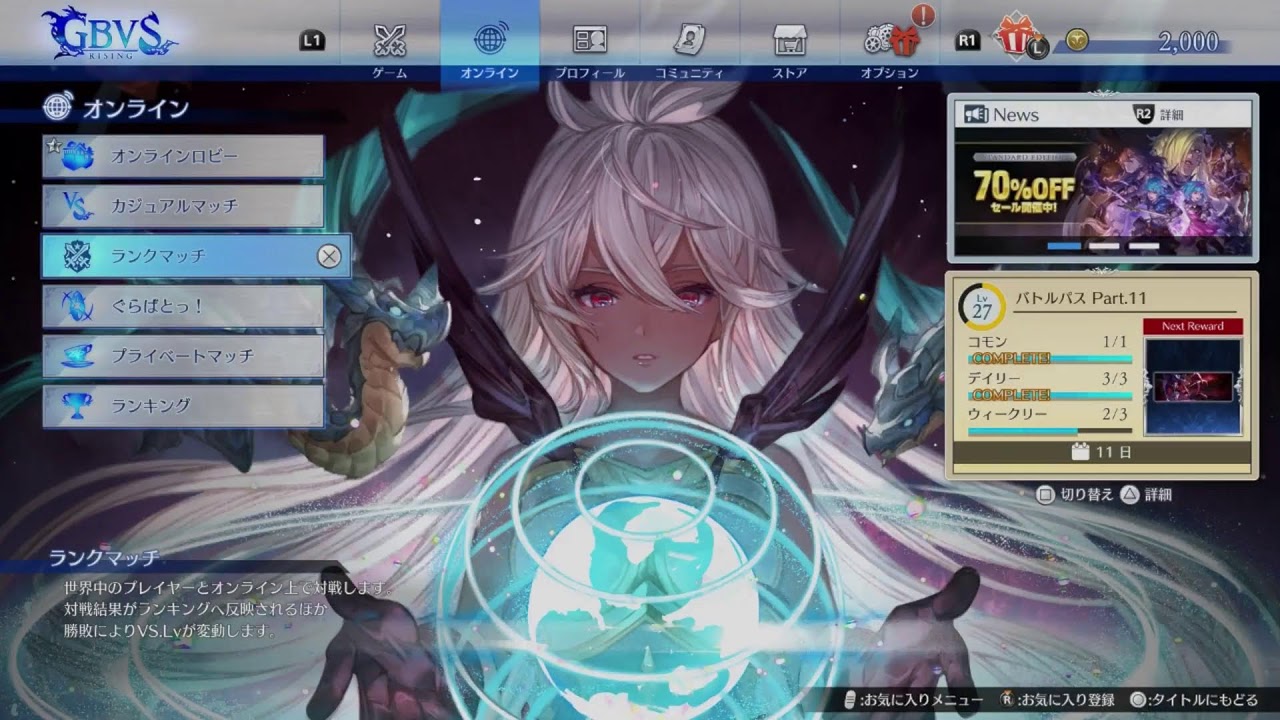Click the ウィークリー mission progress bar
1280x720 pixels.
click(1050, 431)
